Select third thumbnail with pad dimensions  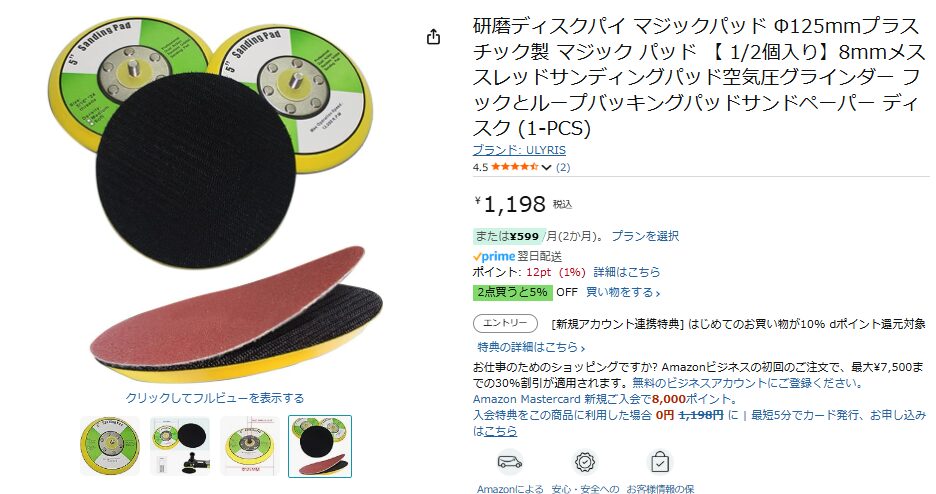[x=250, y=447]
